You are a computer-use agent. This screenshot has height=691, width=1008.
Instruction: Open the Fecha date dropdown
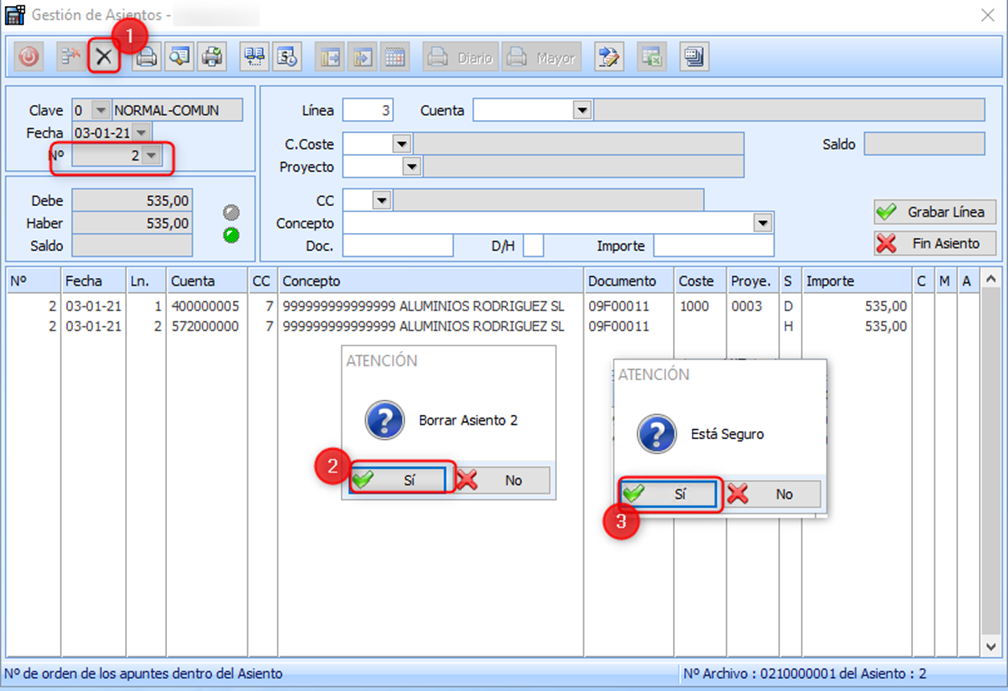[142, 133]
